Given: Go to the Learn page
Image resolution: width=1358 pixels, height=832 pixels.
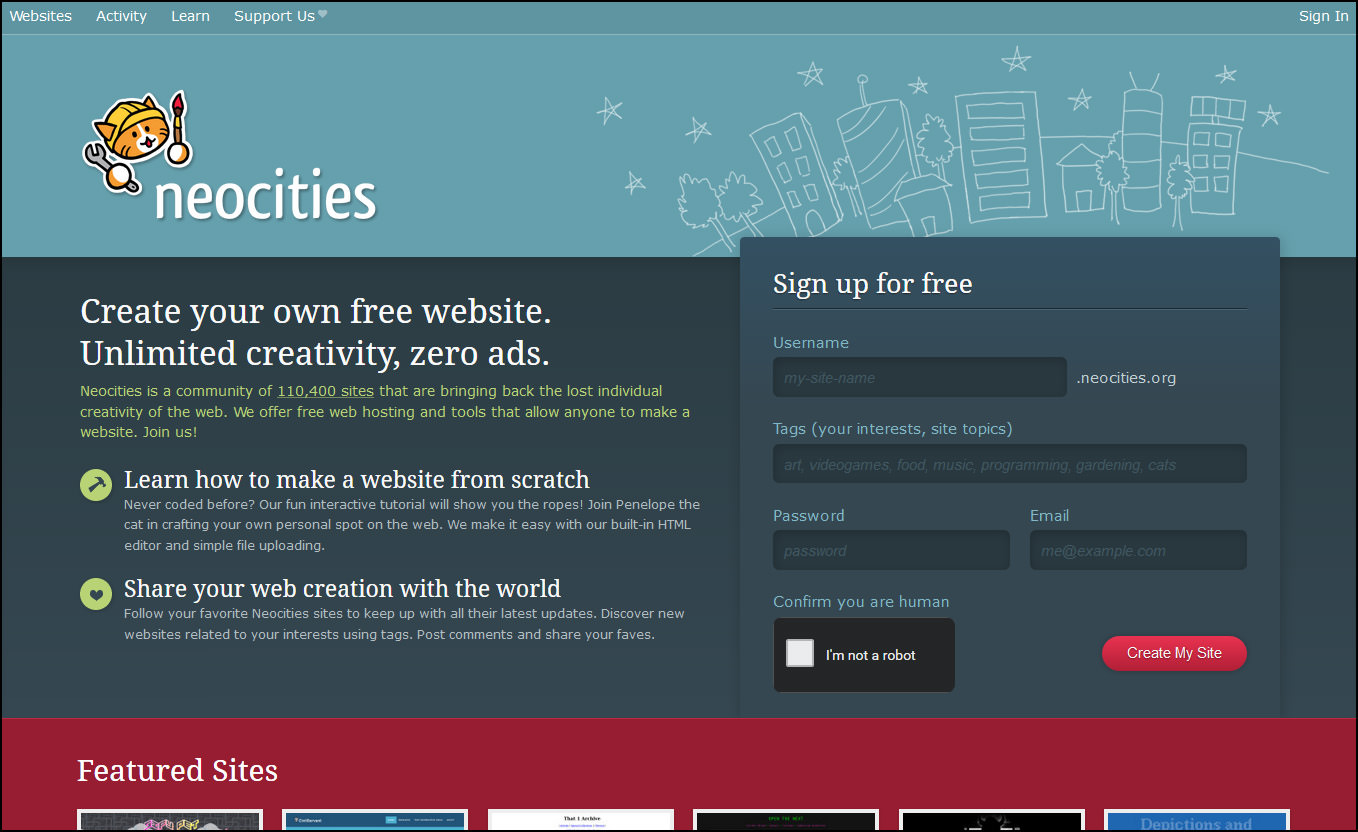Looking at the screenshot, I should (190, 16).
